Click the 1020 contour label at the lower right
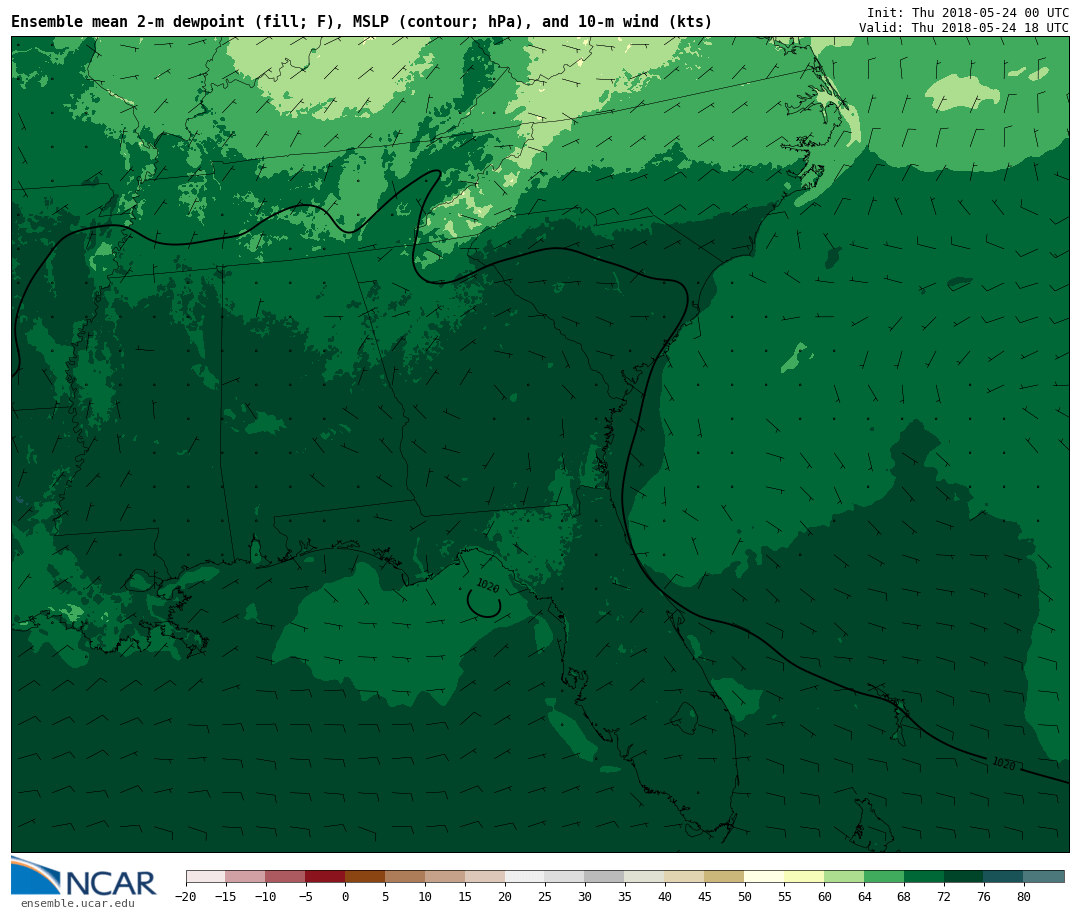Screen dimensions: 1080x915 click(1003, 764)
